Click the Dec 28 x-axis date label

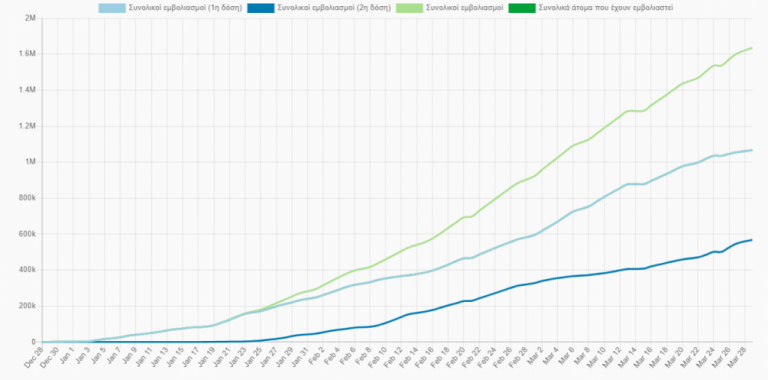[35, 355]
